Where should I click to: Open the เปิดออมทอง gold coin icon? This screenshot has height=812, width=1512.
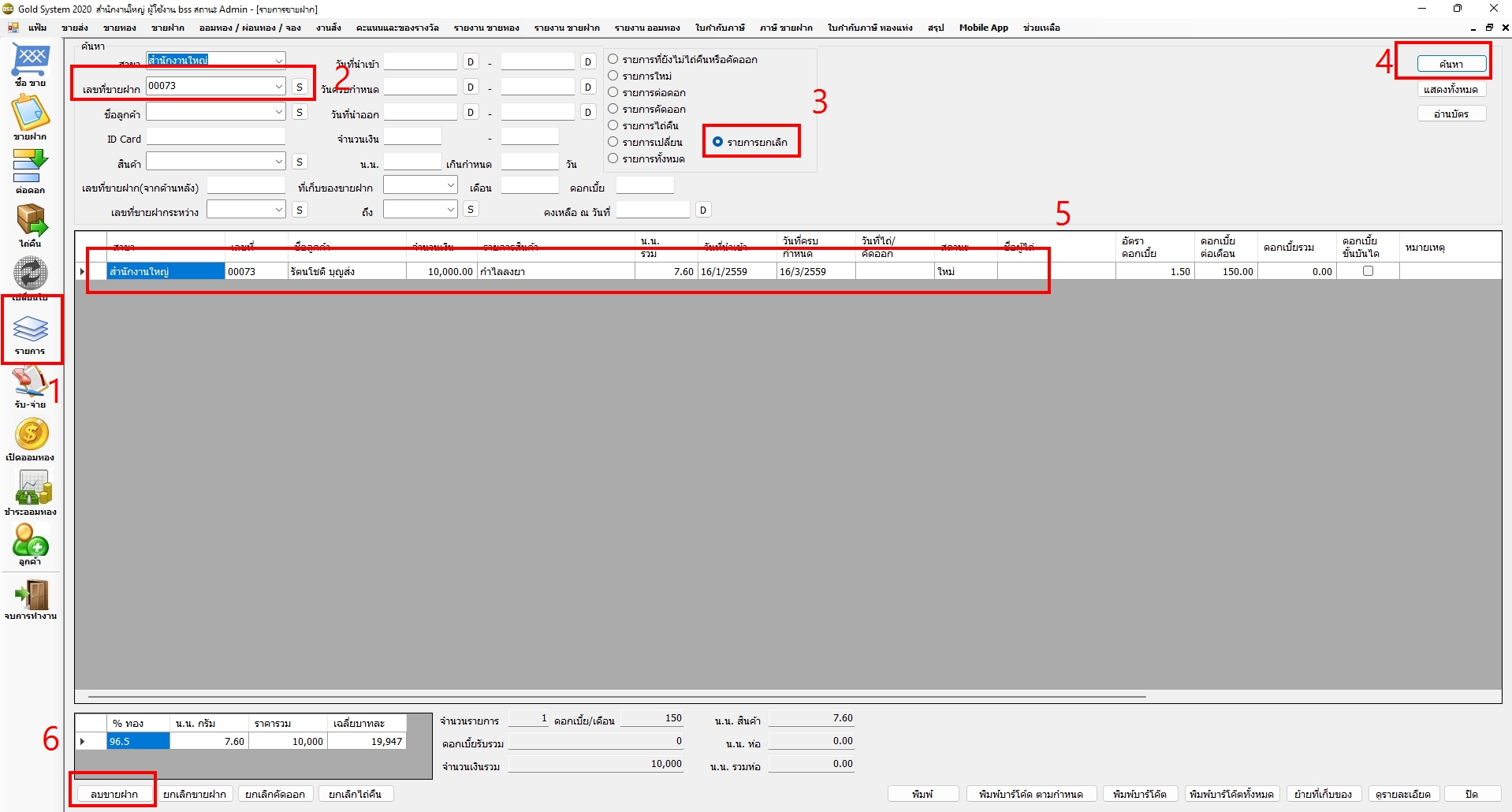tap(31, 436)
